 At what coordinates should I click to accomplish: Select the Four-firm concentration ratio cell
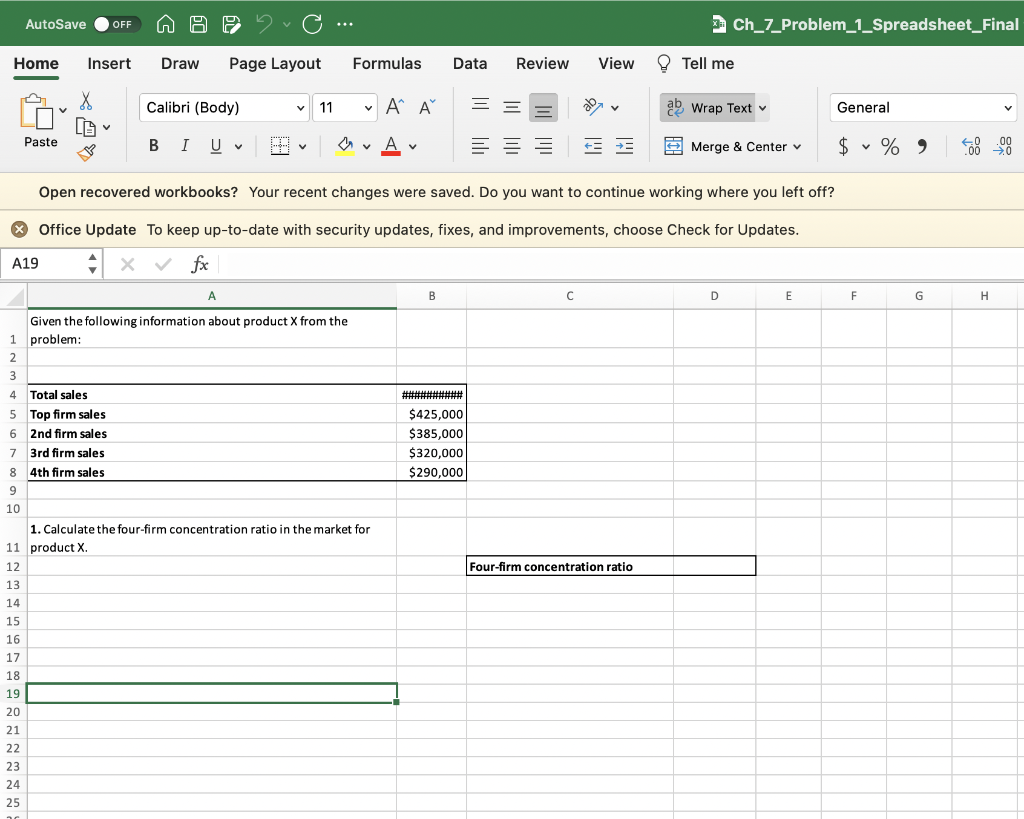[x=570, y=566]
